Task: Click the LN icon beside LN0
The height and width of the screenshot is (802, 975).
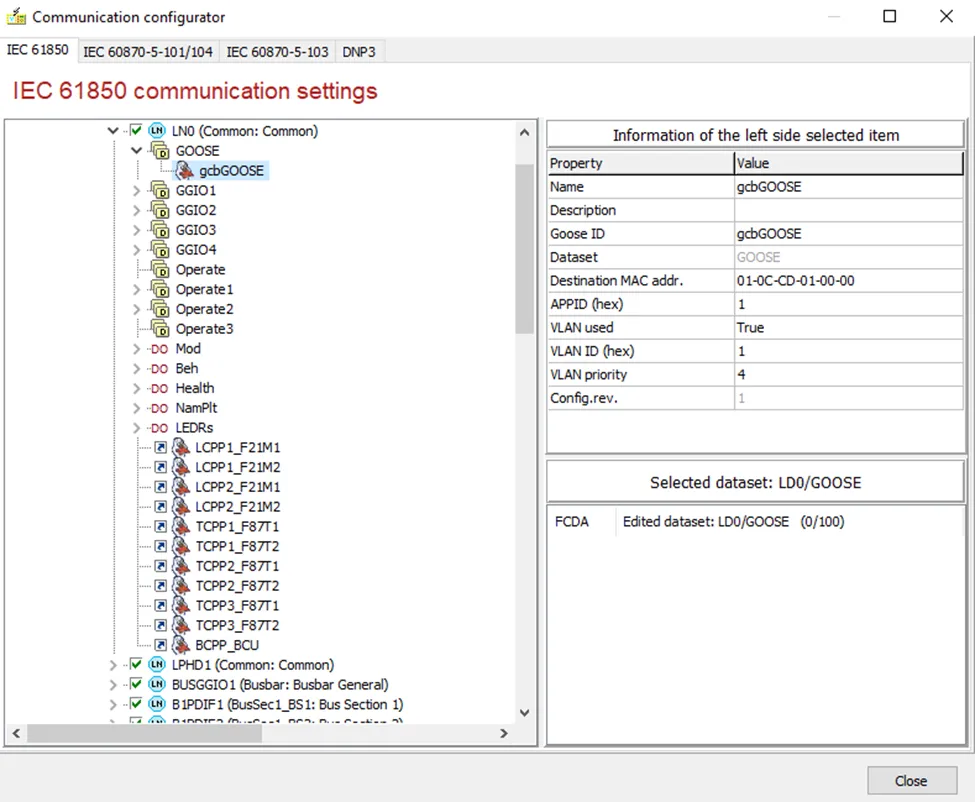Action: (x=157, y=131)
